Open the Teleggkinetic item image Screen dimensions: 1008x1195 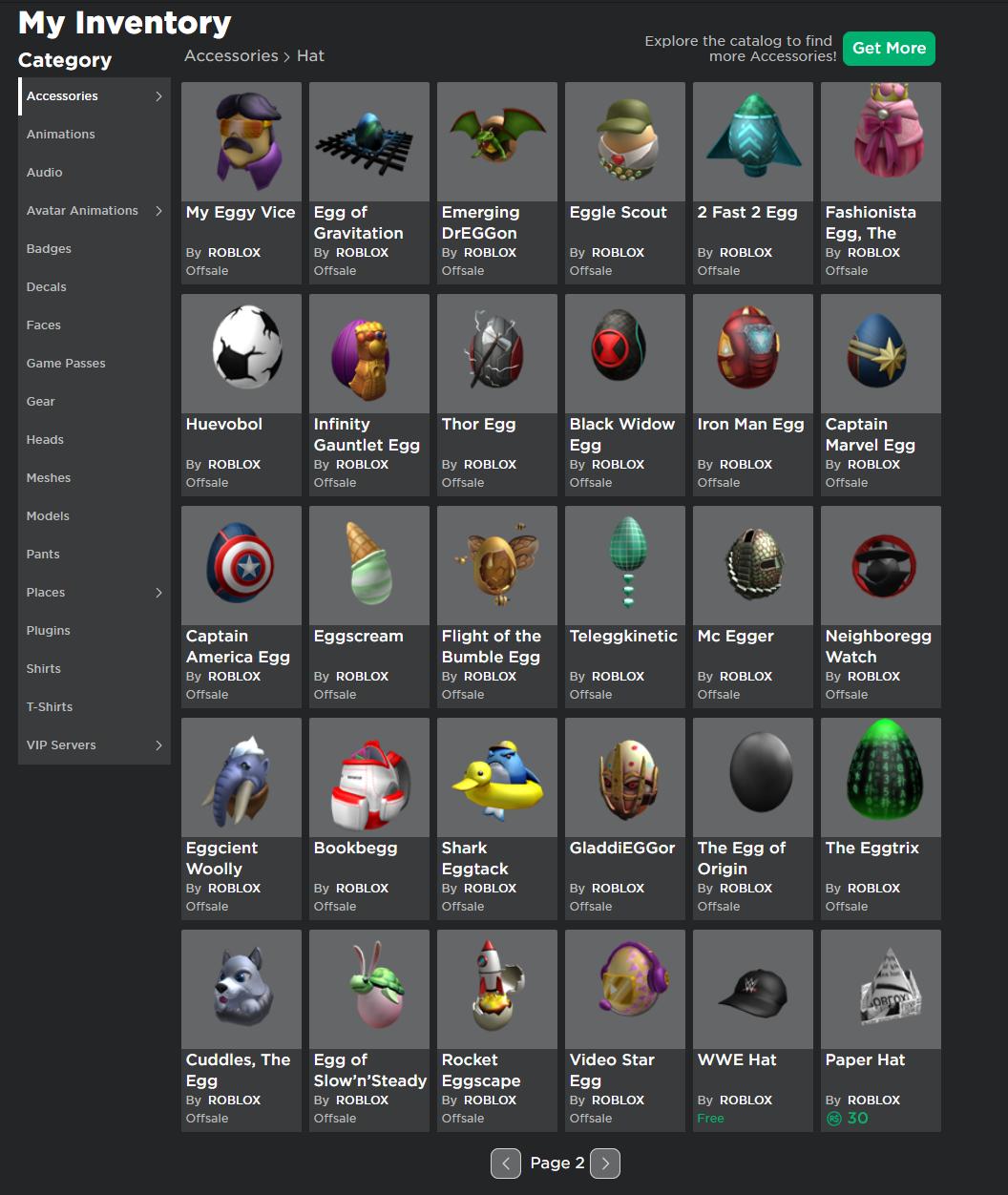[625, 565]
